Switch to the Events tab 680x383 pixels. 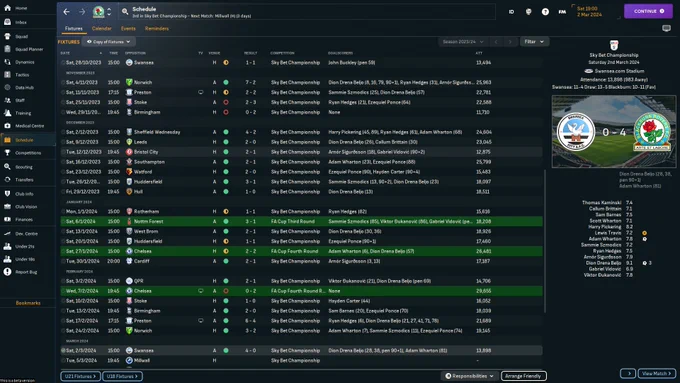click(128, 29)
